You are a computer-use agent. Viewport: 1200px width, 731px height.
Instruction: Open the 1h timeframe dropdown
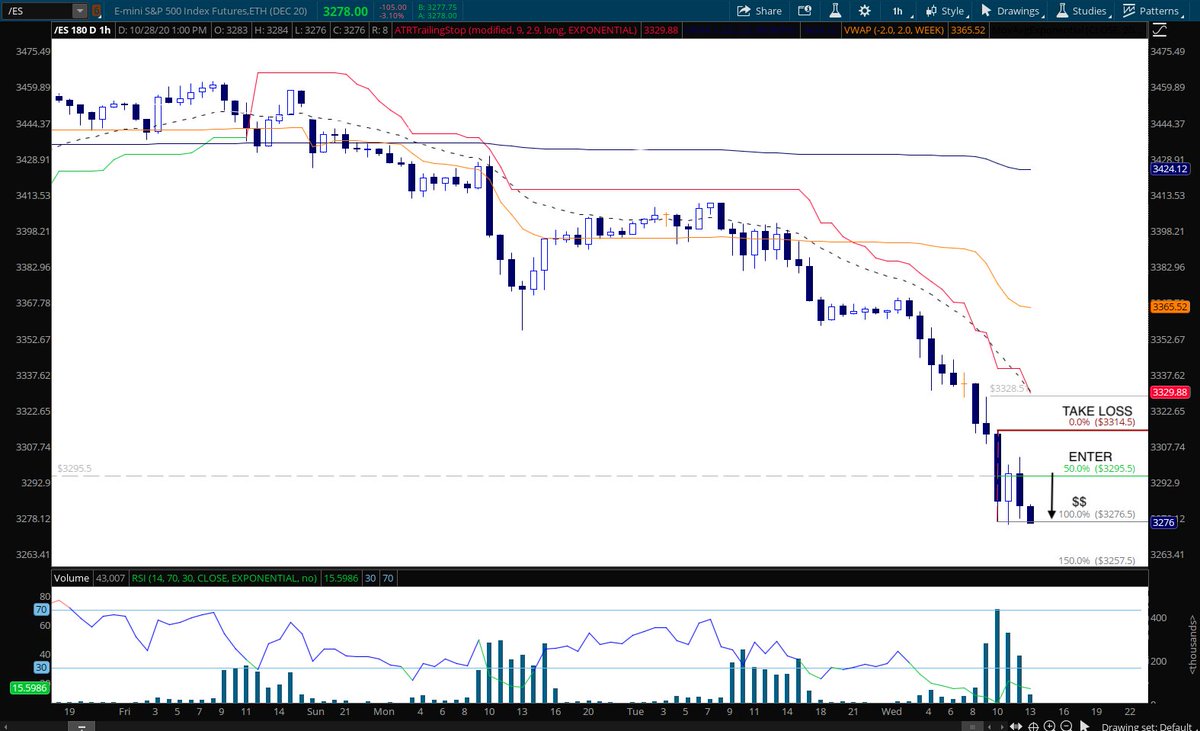[898, 10]
